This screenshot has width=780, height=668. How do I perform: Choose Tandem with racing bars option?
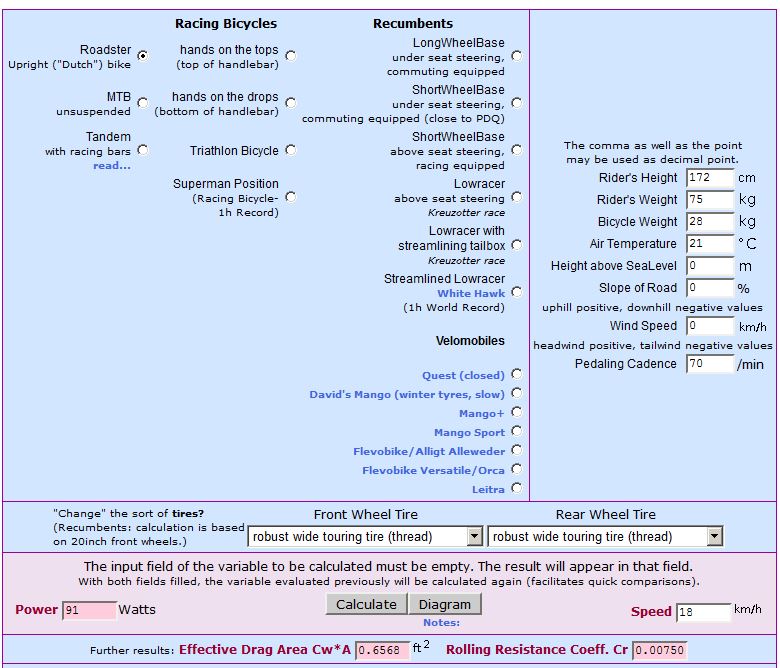pyautogui.click(x=143, y=150)
